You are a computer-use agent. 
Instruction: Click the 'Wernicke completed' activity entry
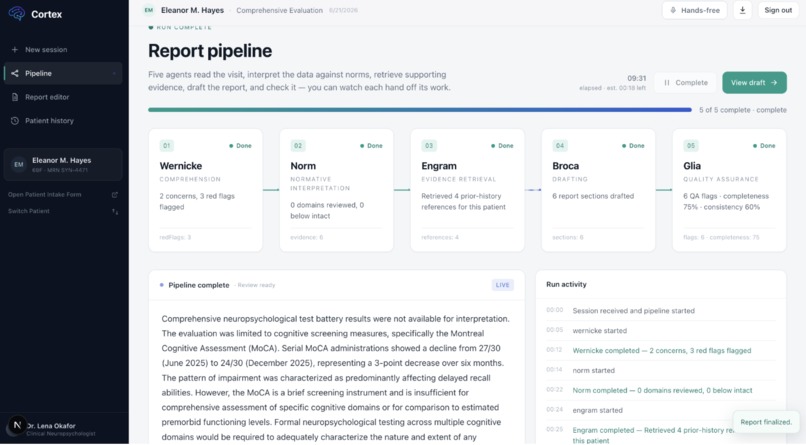662,350
